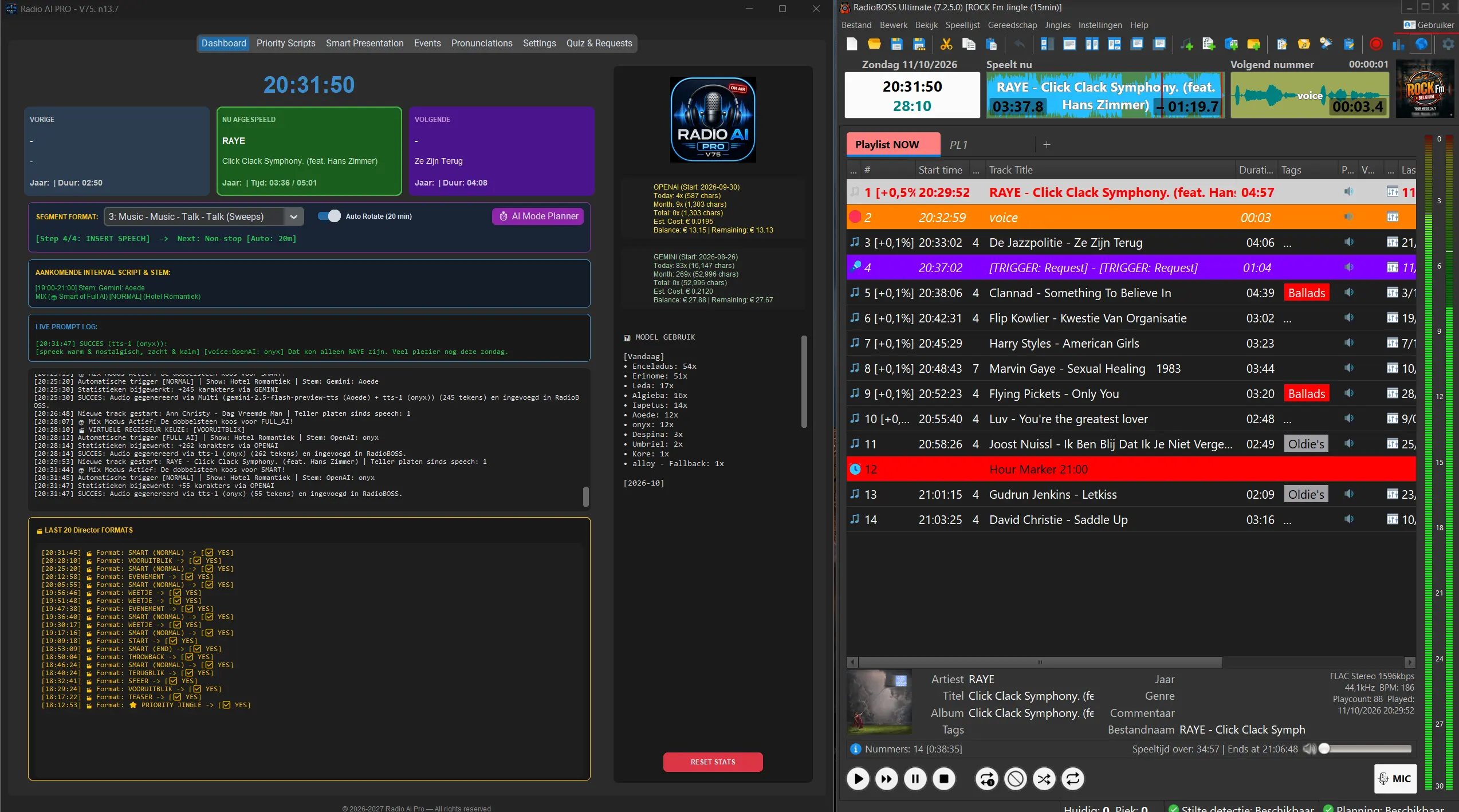Toggle play-one-track repeat button
1459x812 pixels.
pos(987,779)
